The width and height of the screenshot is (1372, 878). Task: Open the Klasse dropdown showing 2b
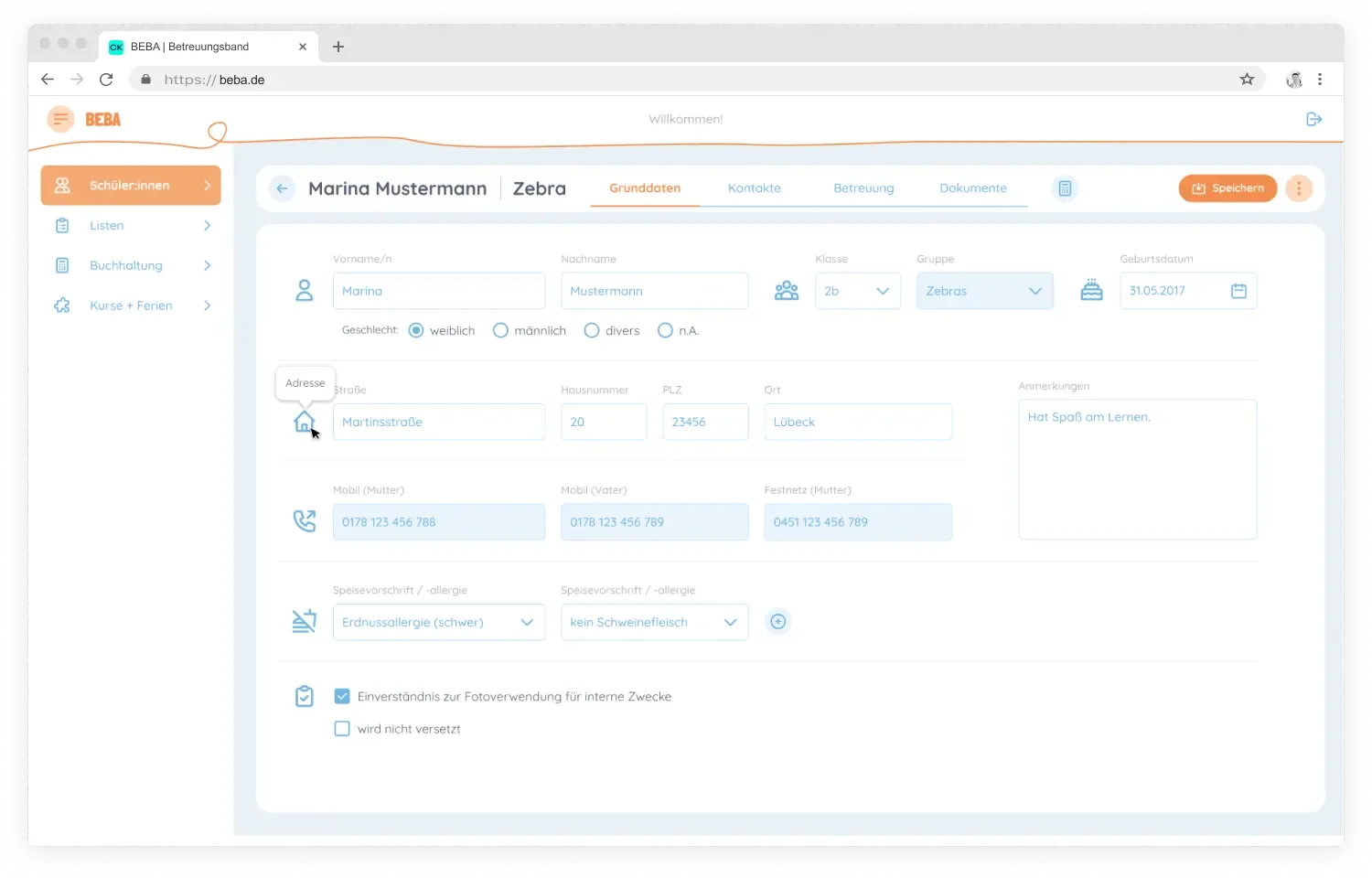(858, 291)
